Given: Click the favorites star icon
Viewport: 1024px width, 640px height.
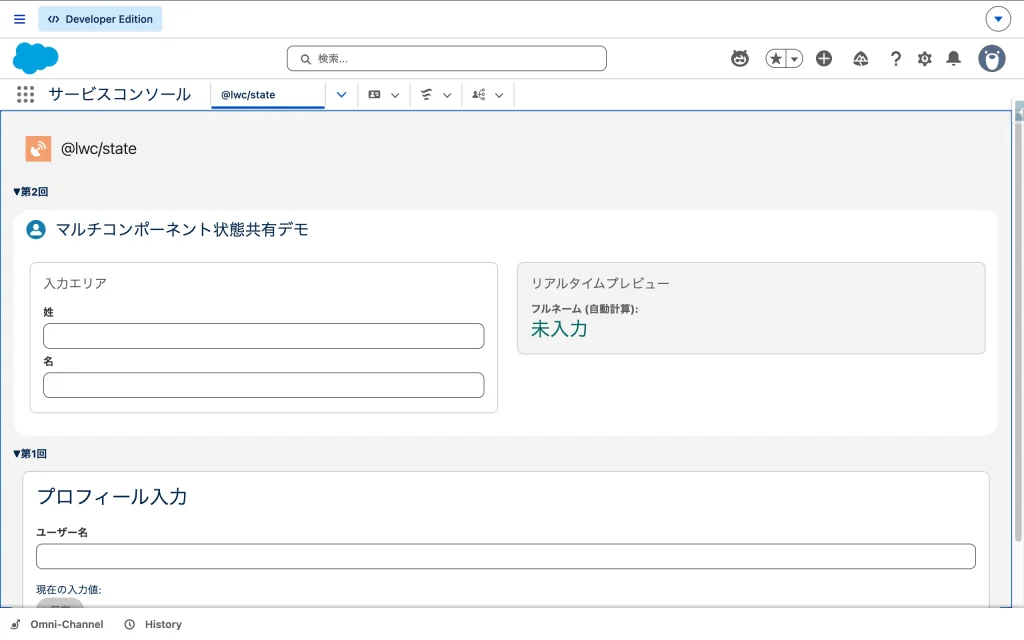Looking at the screenshot, I should (x=777, y=59).
